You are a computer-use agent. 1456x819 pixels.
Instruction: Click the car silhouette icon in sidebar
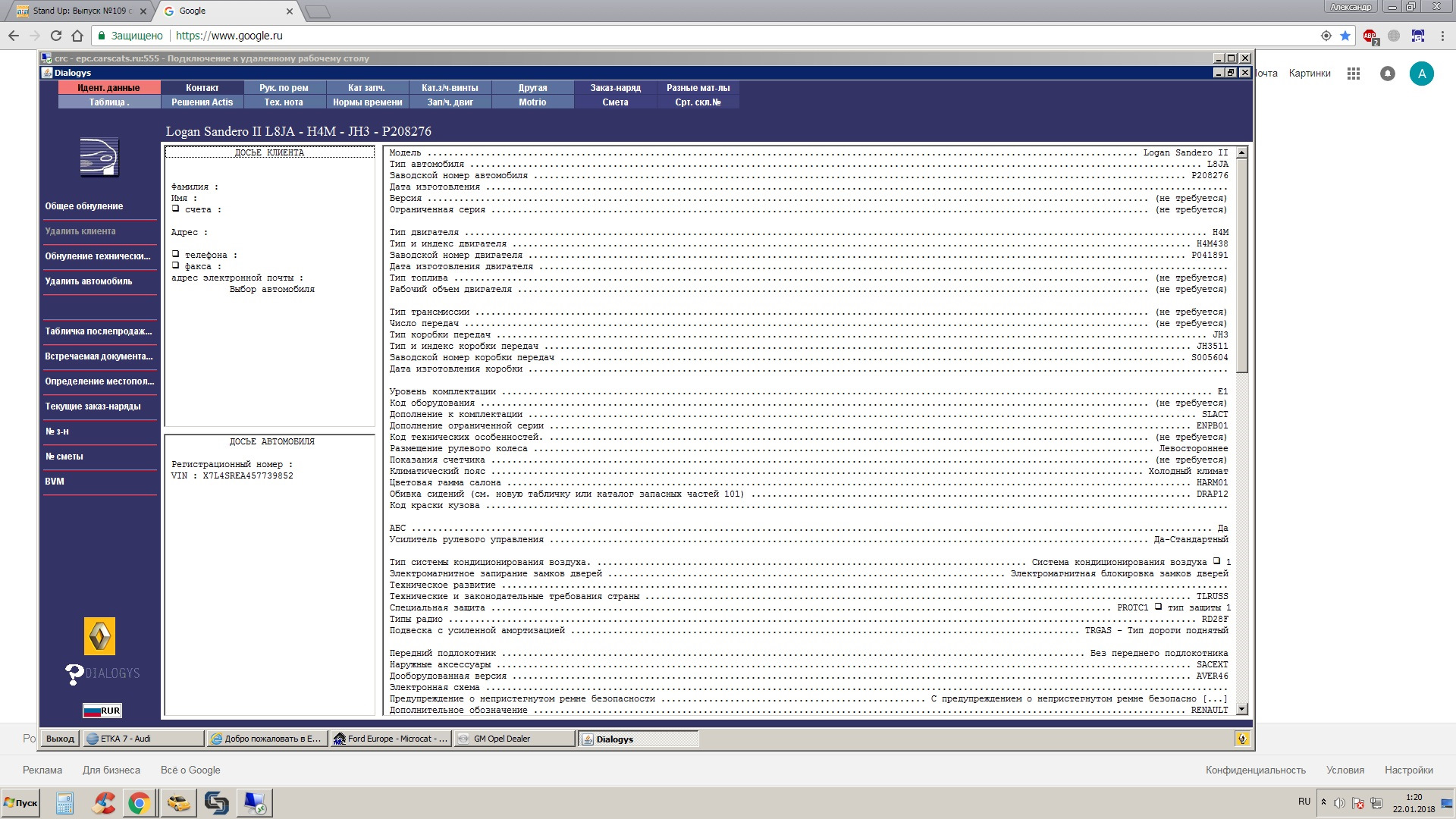coord(99,157)
